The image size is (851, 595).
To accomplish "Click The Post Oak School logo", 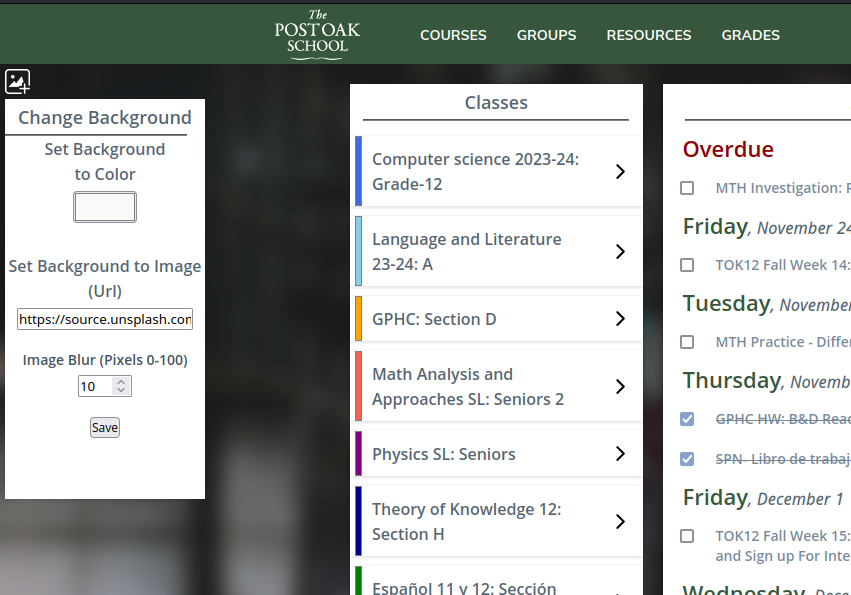I will point(317,34).
